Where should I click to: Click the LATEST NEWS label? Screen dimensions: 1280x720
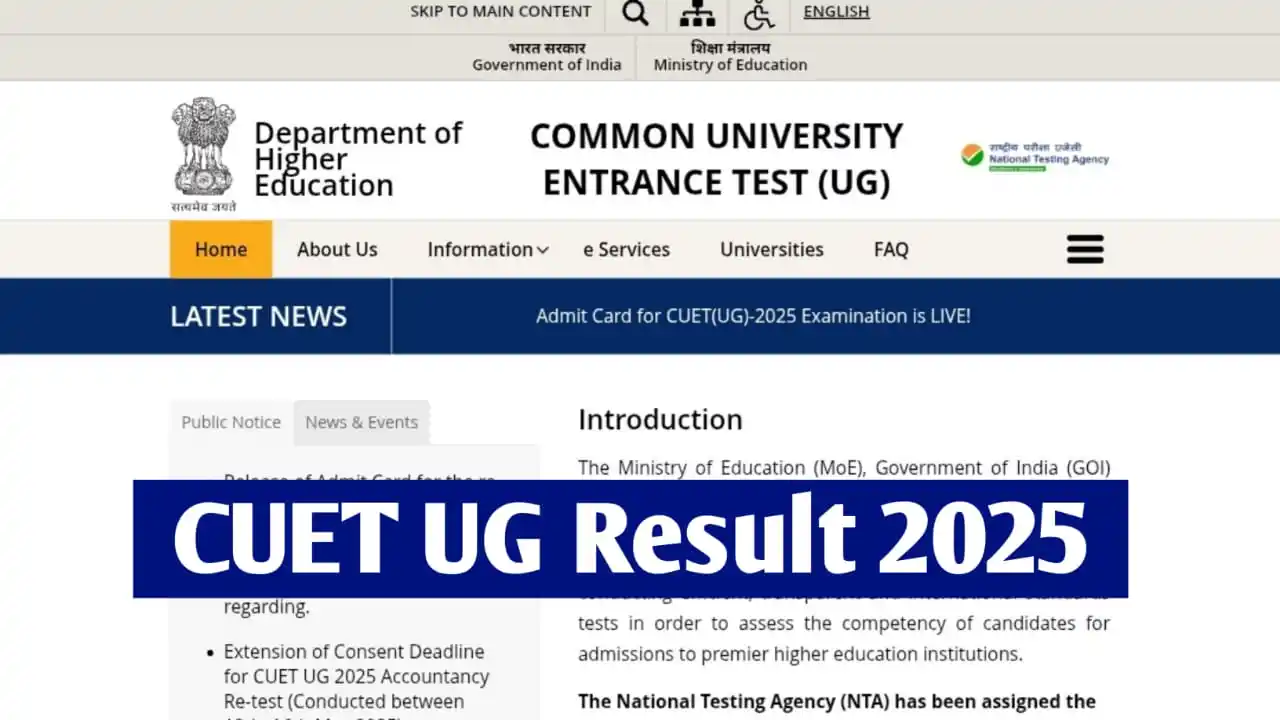point(258,316)
